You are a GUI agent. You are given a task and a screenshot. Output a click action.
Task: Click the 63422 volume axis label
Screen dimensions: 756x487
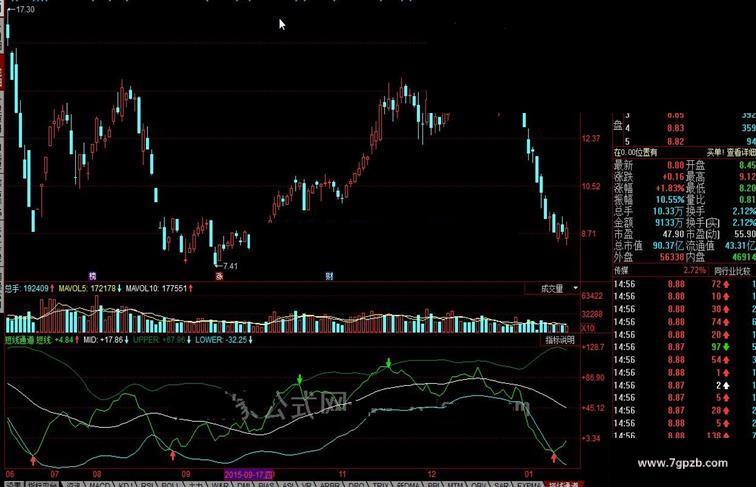[x=592, y=296]
